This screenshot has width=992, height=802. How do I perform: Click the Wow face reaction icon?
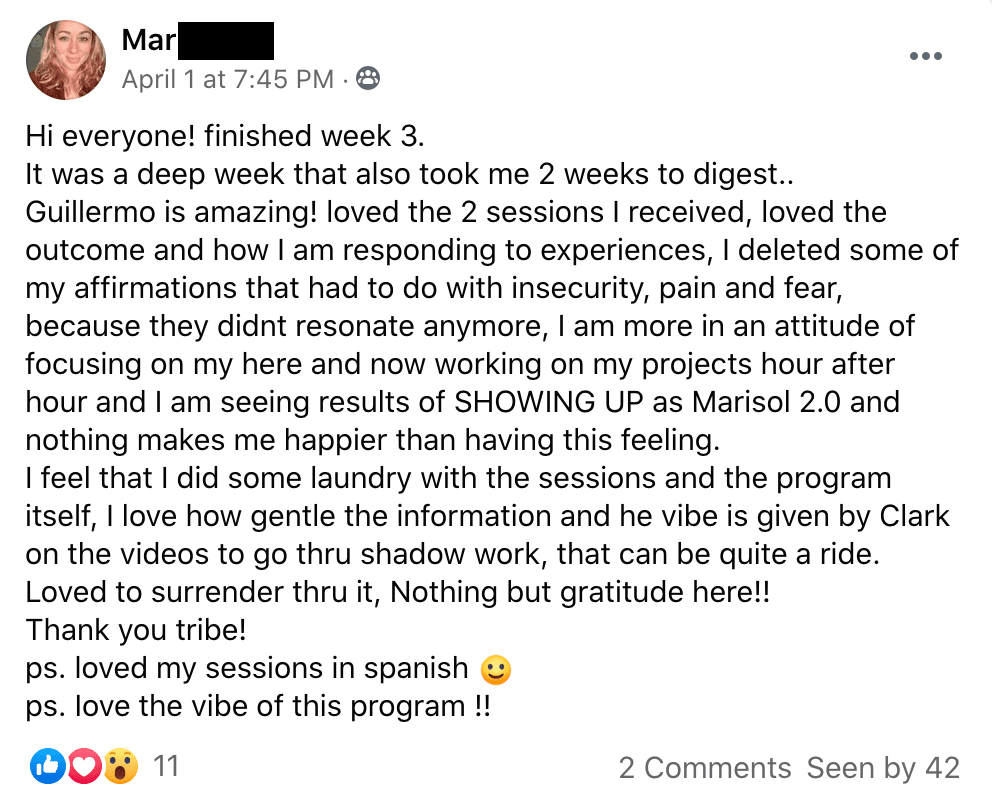[121, 767]
